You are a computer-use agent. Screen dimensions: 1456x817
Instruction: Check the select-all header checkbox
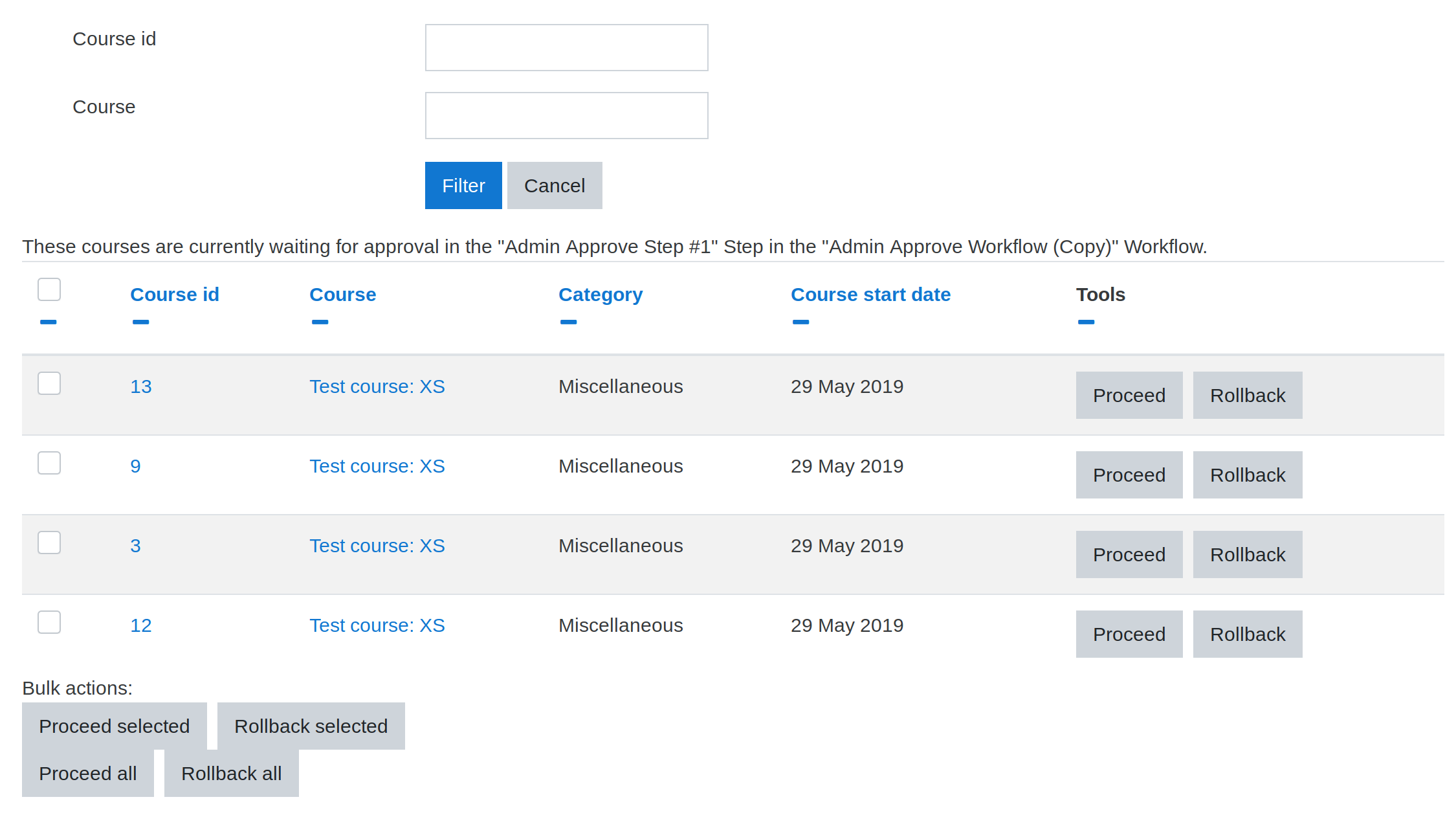coord(49,289)
